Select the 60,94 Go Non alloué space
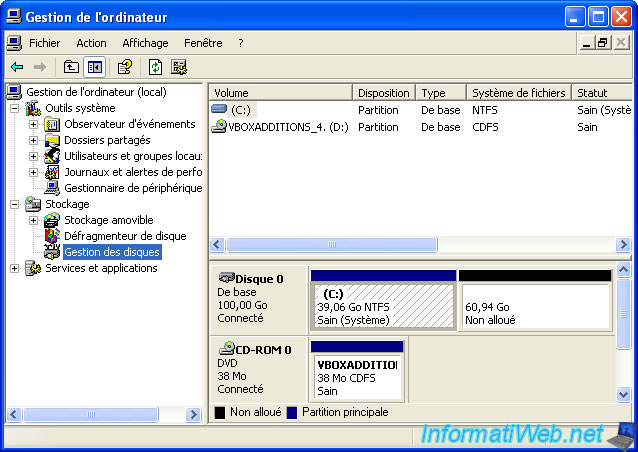Image resolution: width=638 pixels, height=452 pixels. tap(535, 299)
